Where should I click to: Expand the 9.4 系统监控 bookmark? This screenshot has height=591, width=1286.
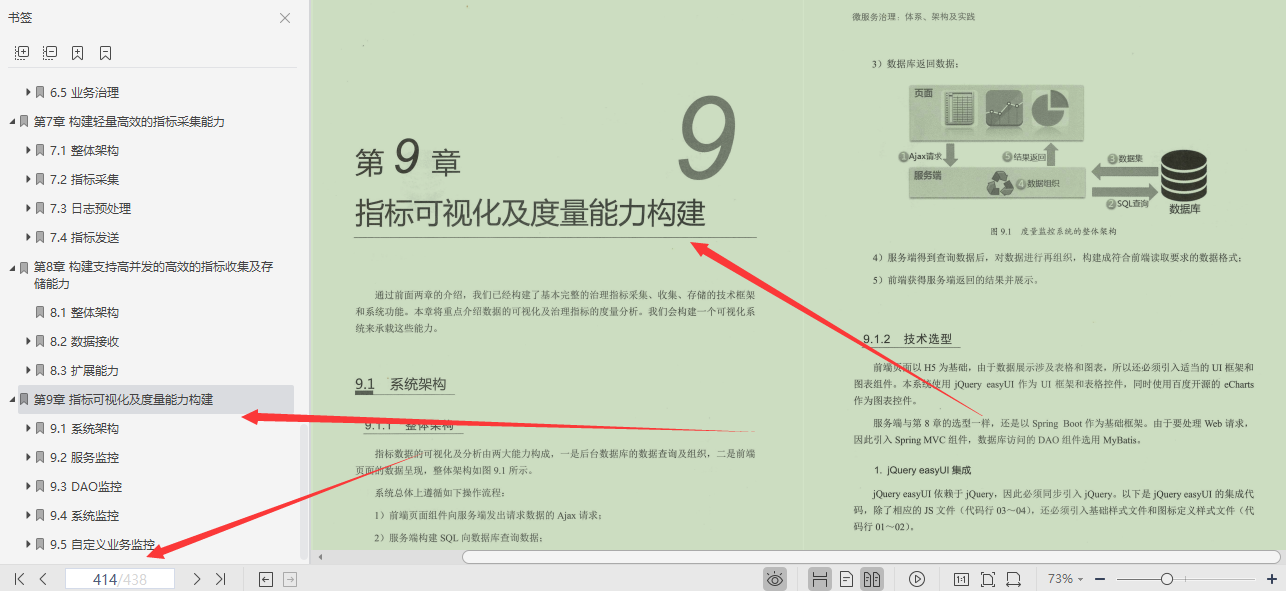click(28, 515)
